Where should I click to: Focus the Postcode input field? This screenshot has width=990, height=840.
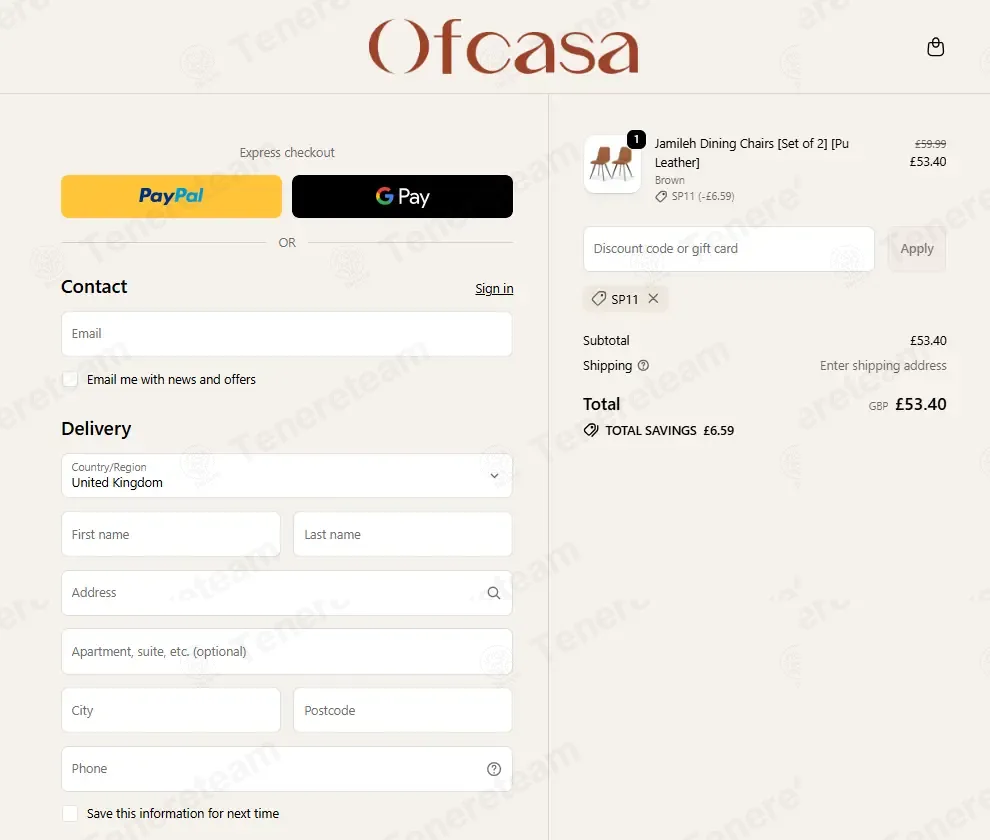[x=402, y=710]
